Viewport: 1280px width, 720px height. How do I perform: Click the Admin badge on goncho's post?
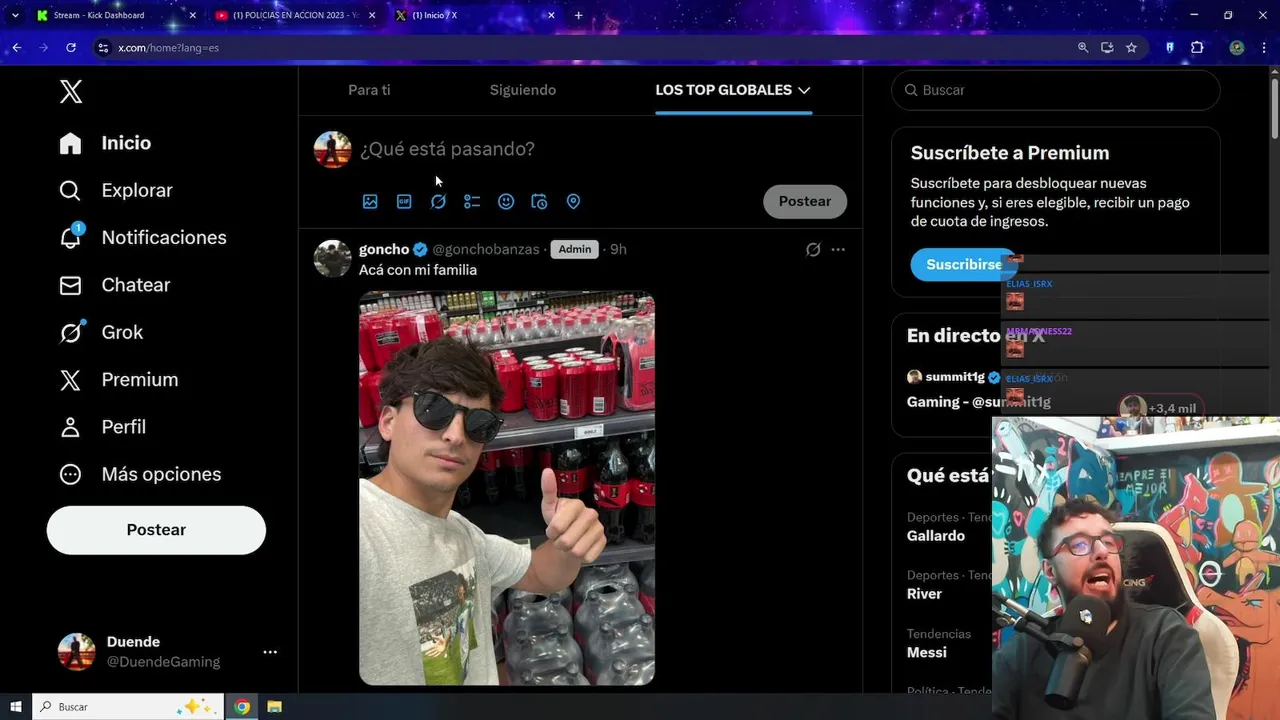coord(574,249)
